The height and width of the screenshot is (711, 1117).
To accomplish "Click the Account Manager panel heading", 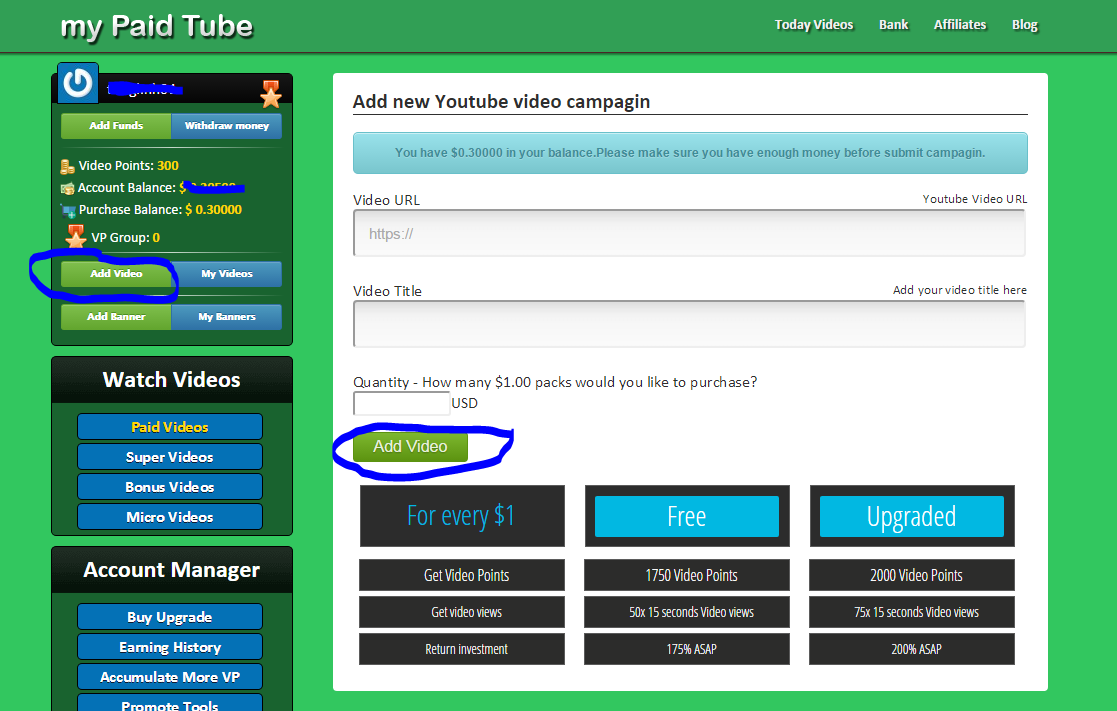I will [172, 570].
